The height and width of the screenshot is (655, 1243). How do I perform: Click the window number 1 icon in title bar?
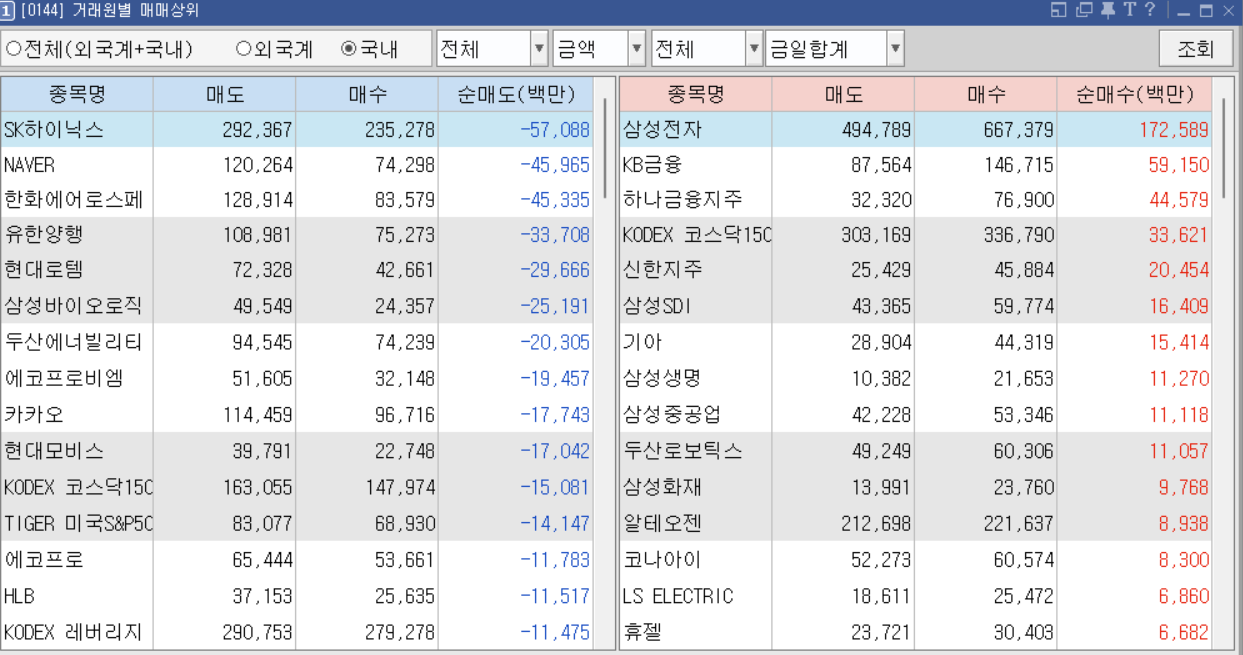tap(8, 11)
